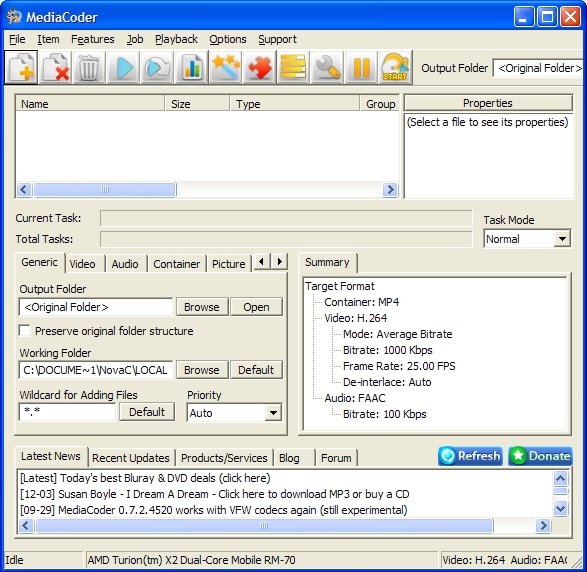Click the Bluray & DVD deals news item
This screenshot has height=572, width=587.
pos(145,478)
